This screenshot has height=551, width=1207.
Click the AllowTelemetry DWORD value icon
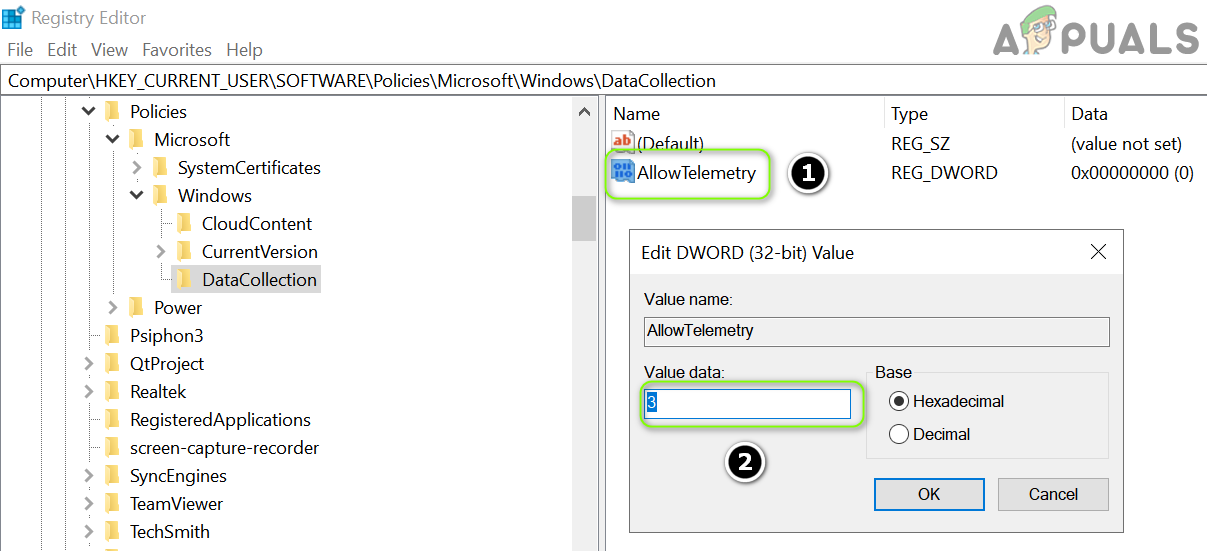tap(623, 172)
